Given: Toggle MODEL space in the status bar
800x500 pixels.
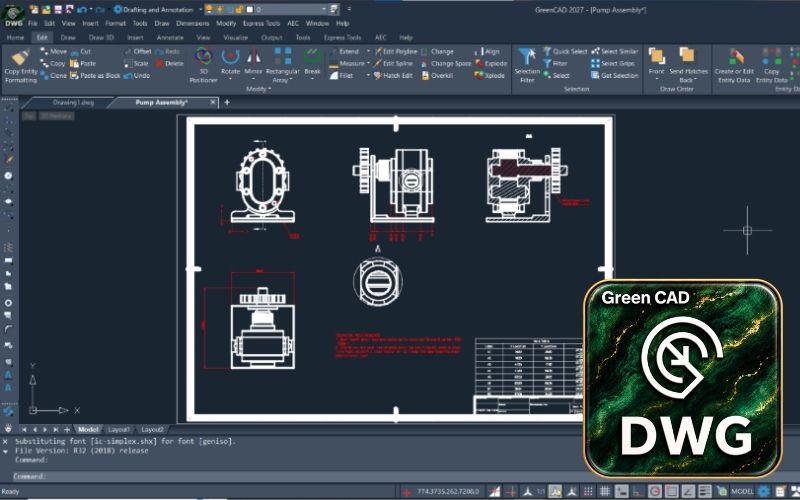Looking at the screenshot, I should 742,491.
